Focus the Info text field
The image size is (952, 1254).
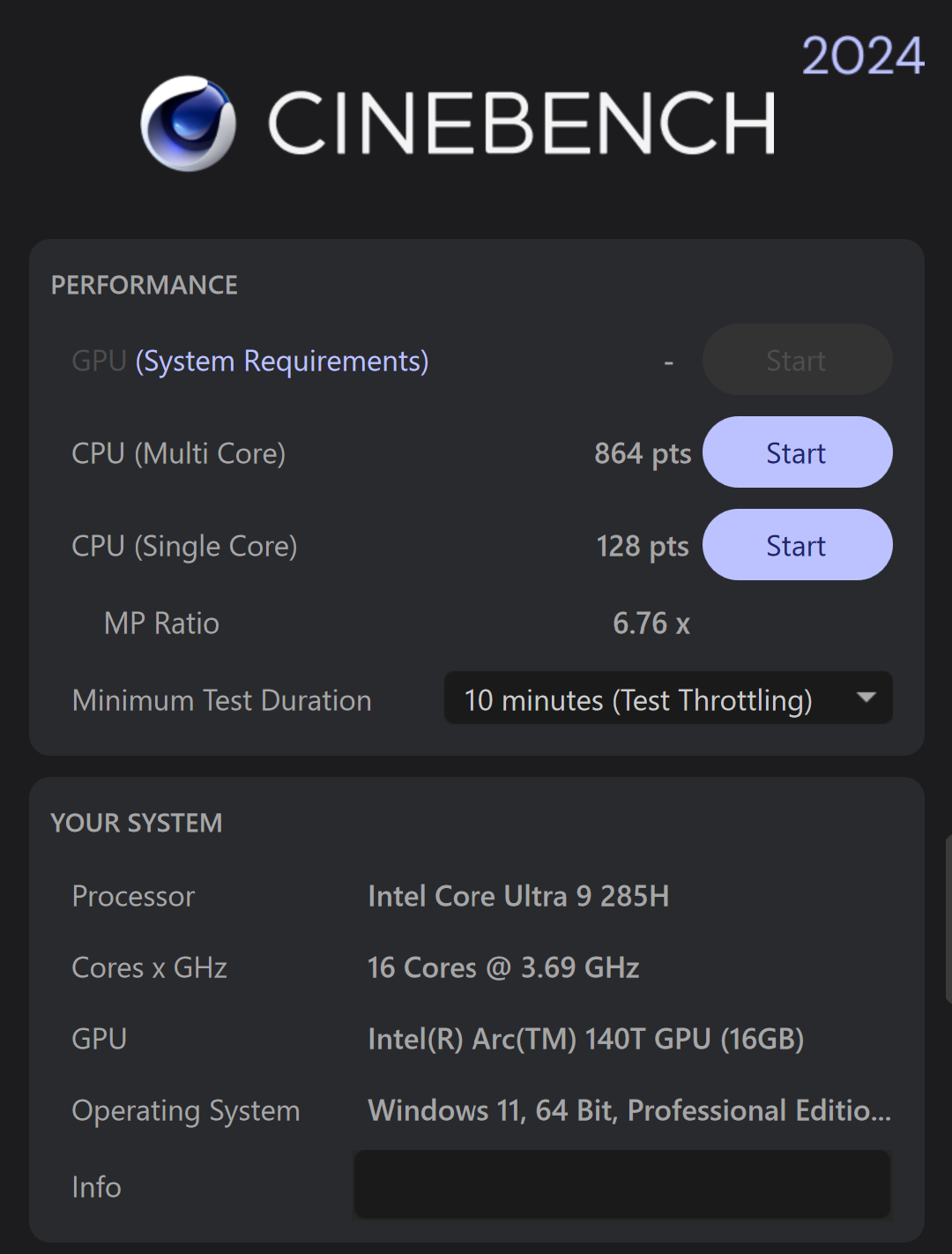point(621,1184)
